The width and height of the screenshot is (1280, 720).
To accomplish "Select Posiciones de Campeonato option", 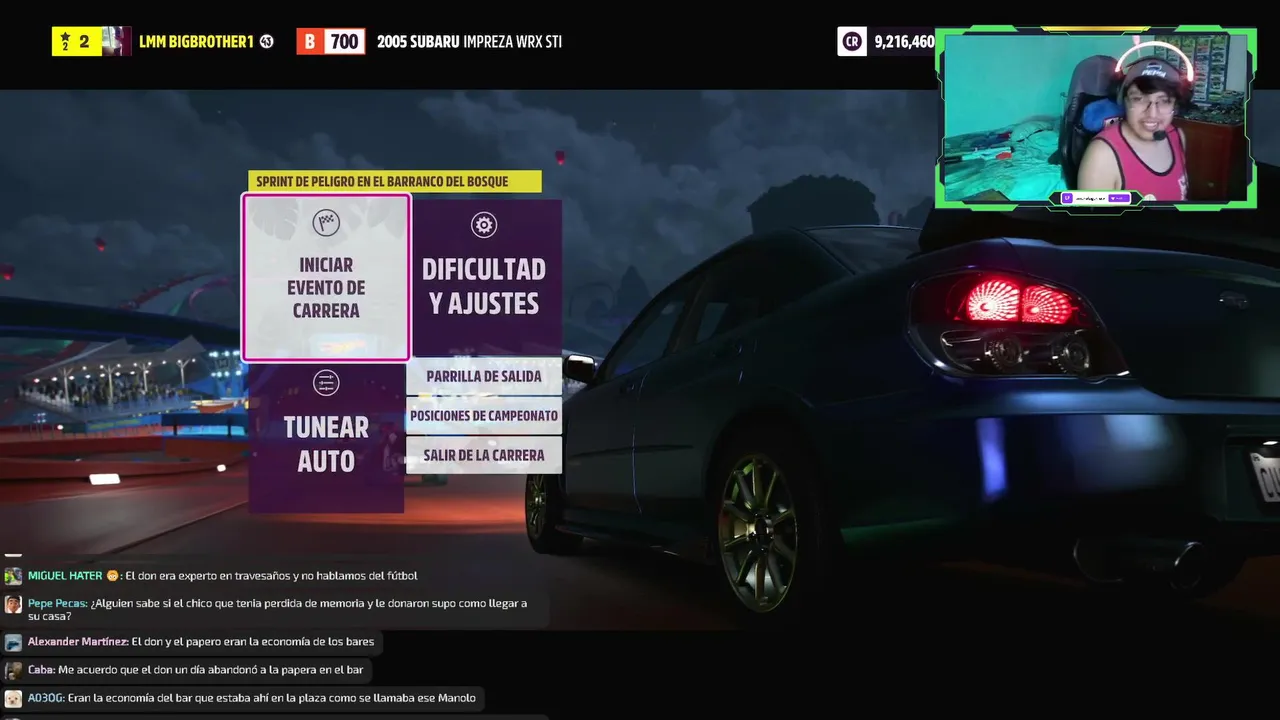I will point(484,415).
